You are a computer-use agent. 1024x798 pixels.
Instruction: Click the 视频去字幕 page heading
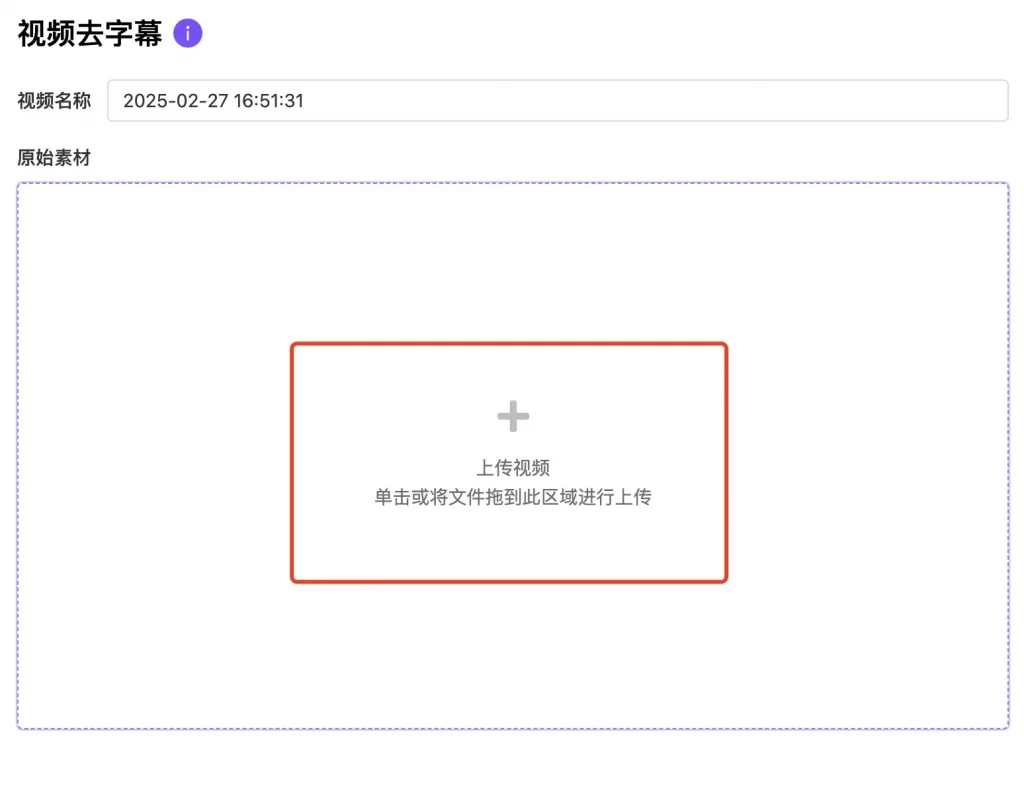(x=89, y=33)
